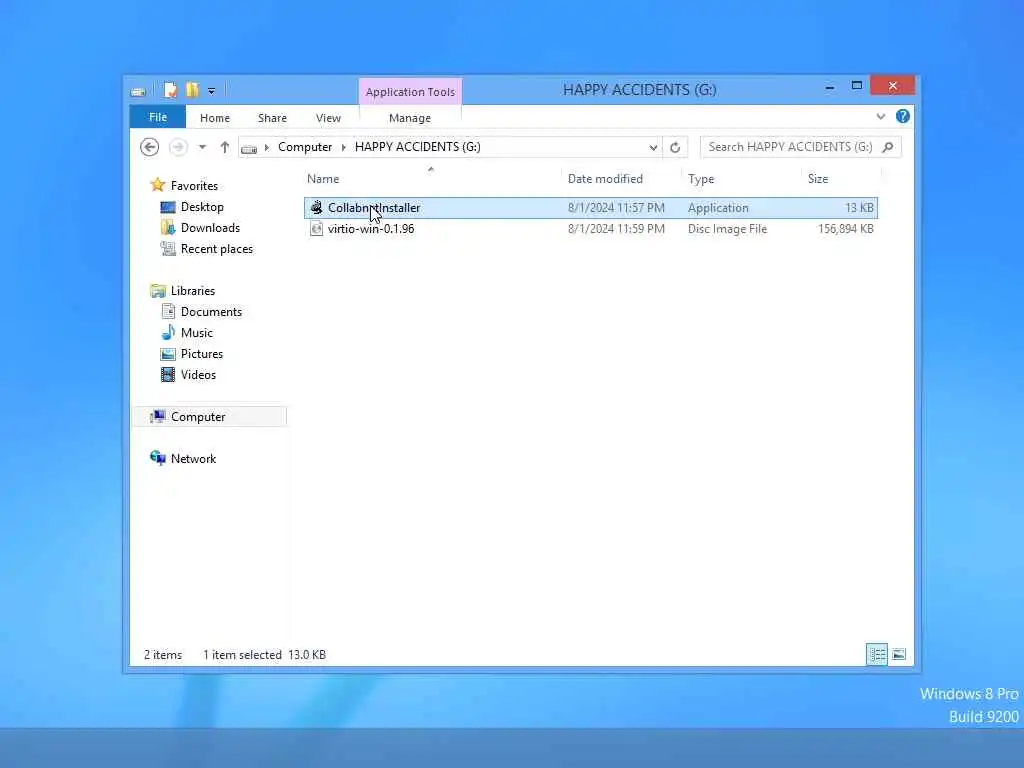
Task: Open the Documents library
Action: [211, 312]
